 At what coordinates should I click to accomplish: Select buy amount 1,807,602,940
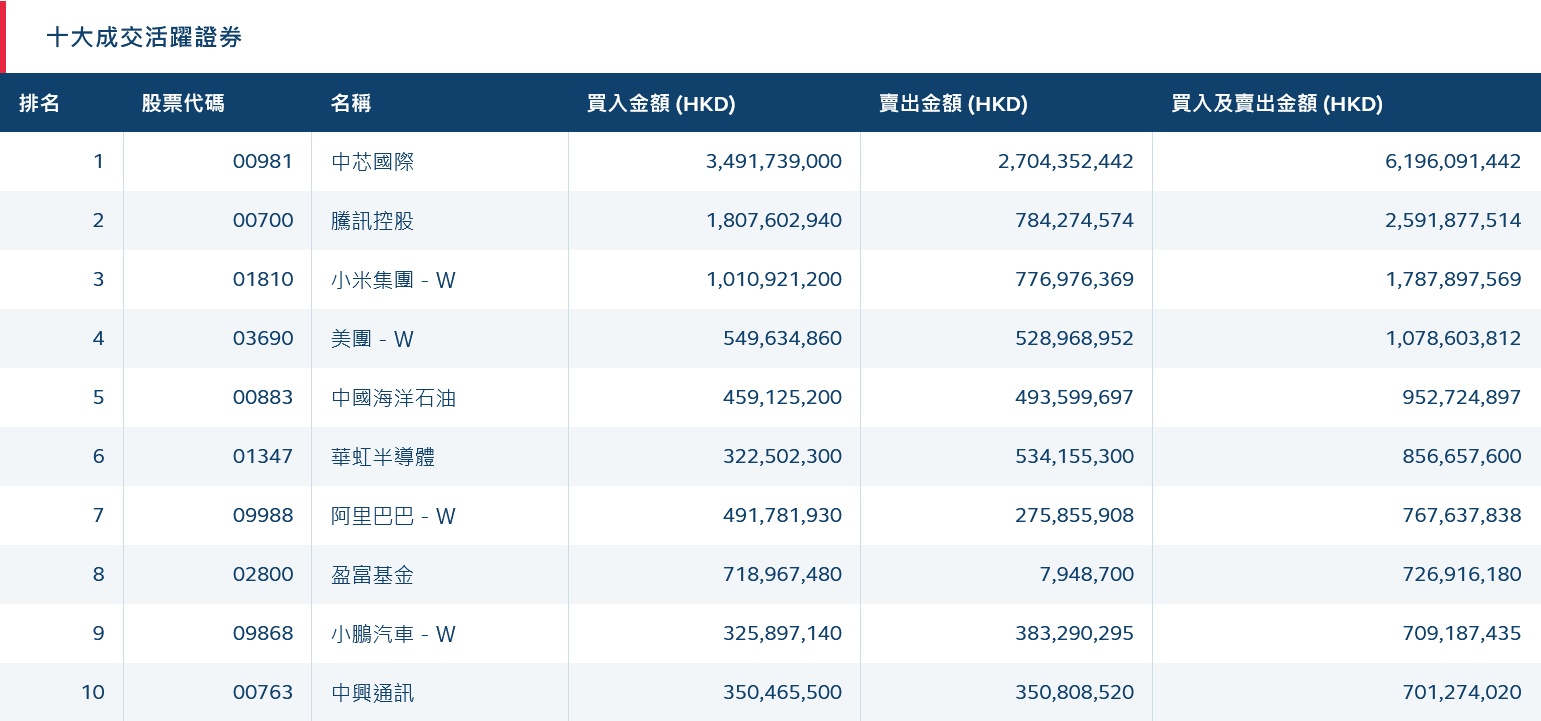[774, 220]
